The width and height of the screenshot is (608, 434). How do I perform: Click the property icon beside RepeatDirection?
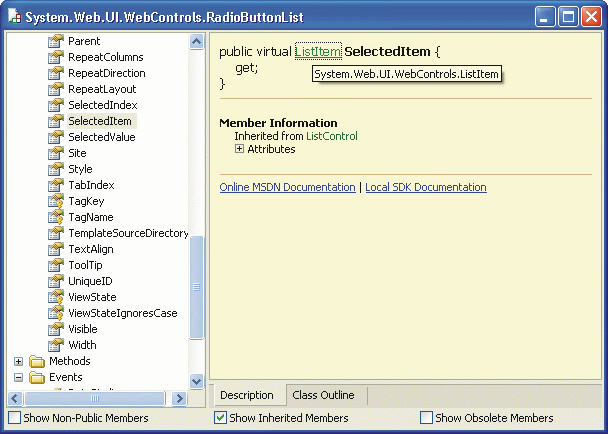56,73
